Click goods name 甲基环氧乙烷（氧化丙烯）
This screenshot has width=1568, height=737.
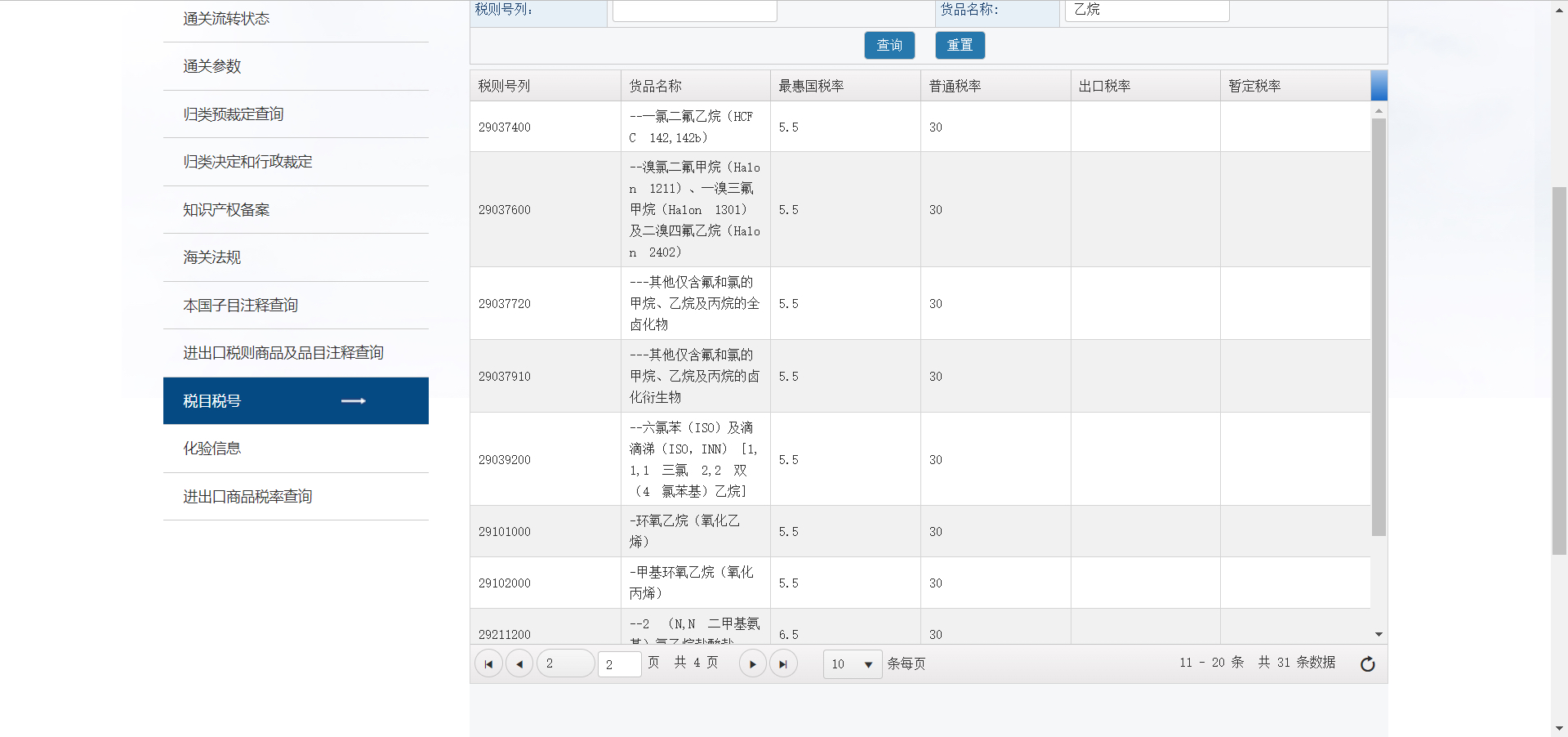coord(691,583)
